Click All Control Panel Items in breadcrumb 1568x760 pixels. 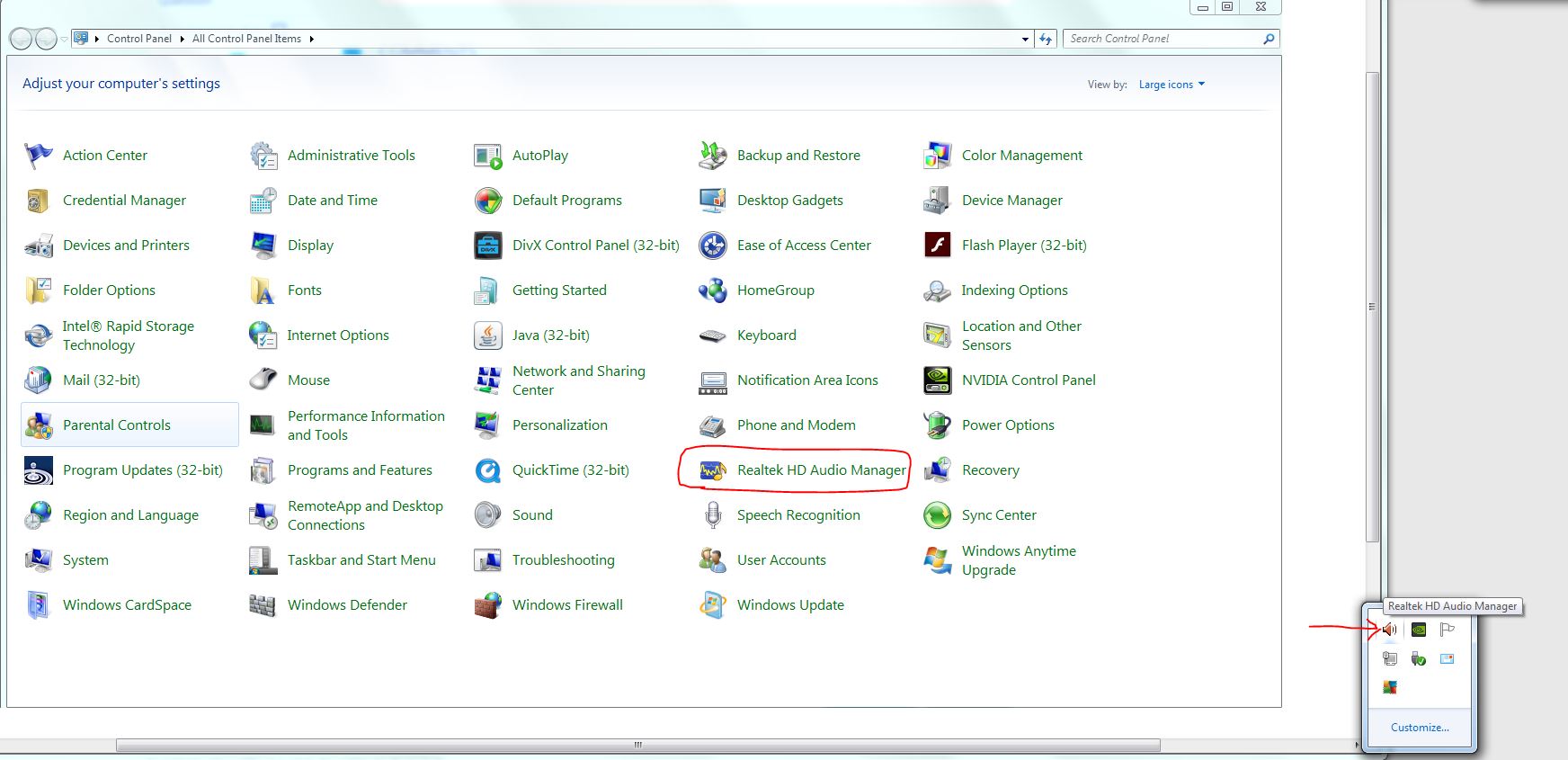[246, 39]
